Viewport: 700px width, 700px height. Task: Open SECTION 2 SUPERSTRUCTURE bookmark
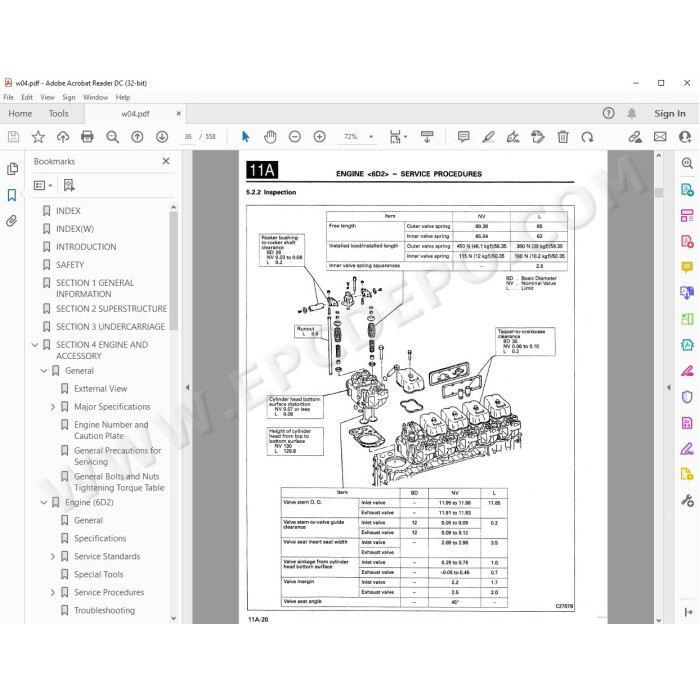tap(112, 308)
